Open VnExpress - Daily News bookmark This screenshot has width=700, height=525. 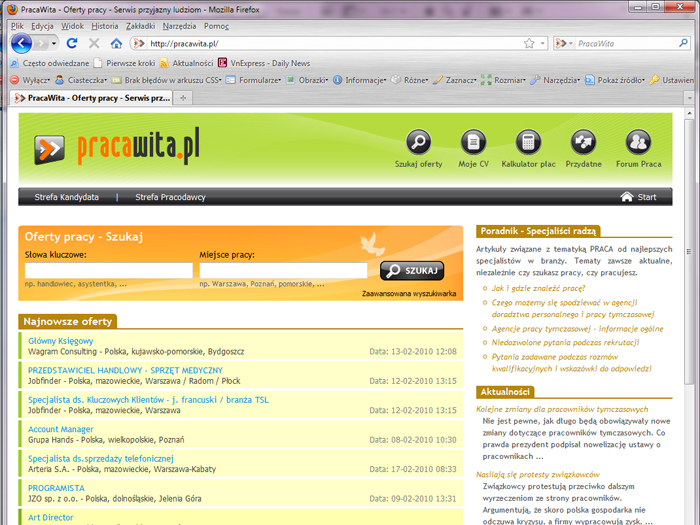264,63
